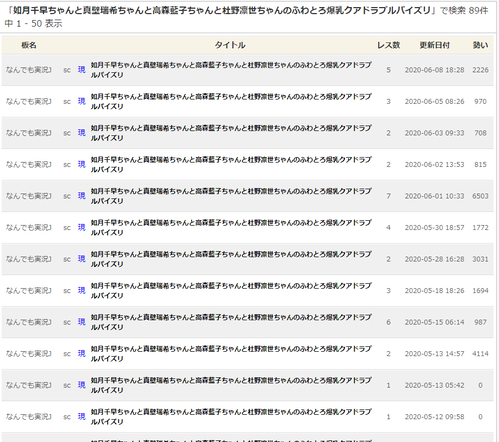Image resolution: width=499 pixels, height=442 pixels.
Task: Select the momentum value 1694
Action: pos(480,291)
